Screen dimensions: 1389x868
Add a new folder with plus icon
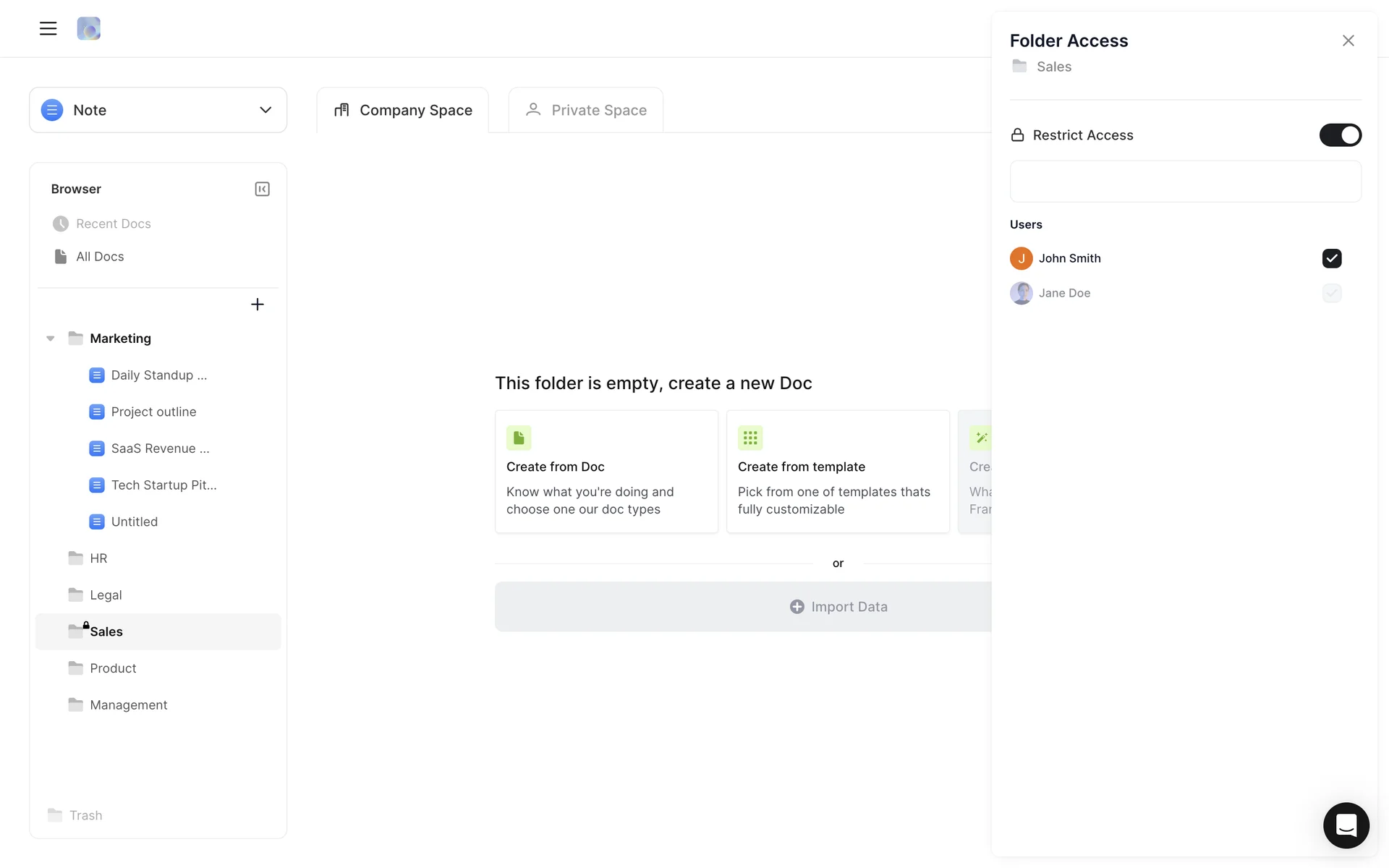pos(257,305)
